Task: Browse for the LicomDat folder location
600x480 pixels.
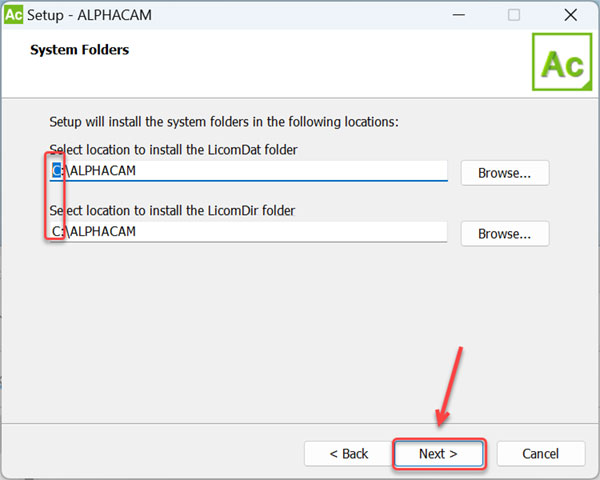Action: coord(505,173)
